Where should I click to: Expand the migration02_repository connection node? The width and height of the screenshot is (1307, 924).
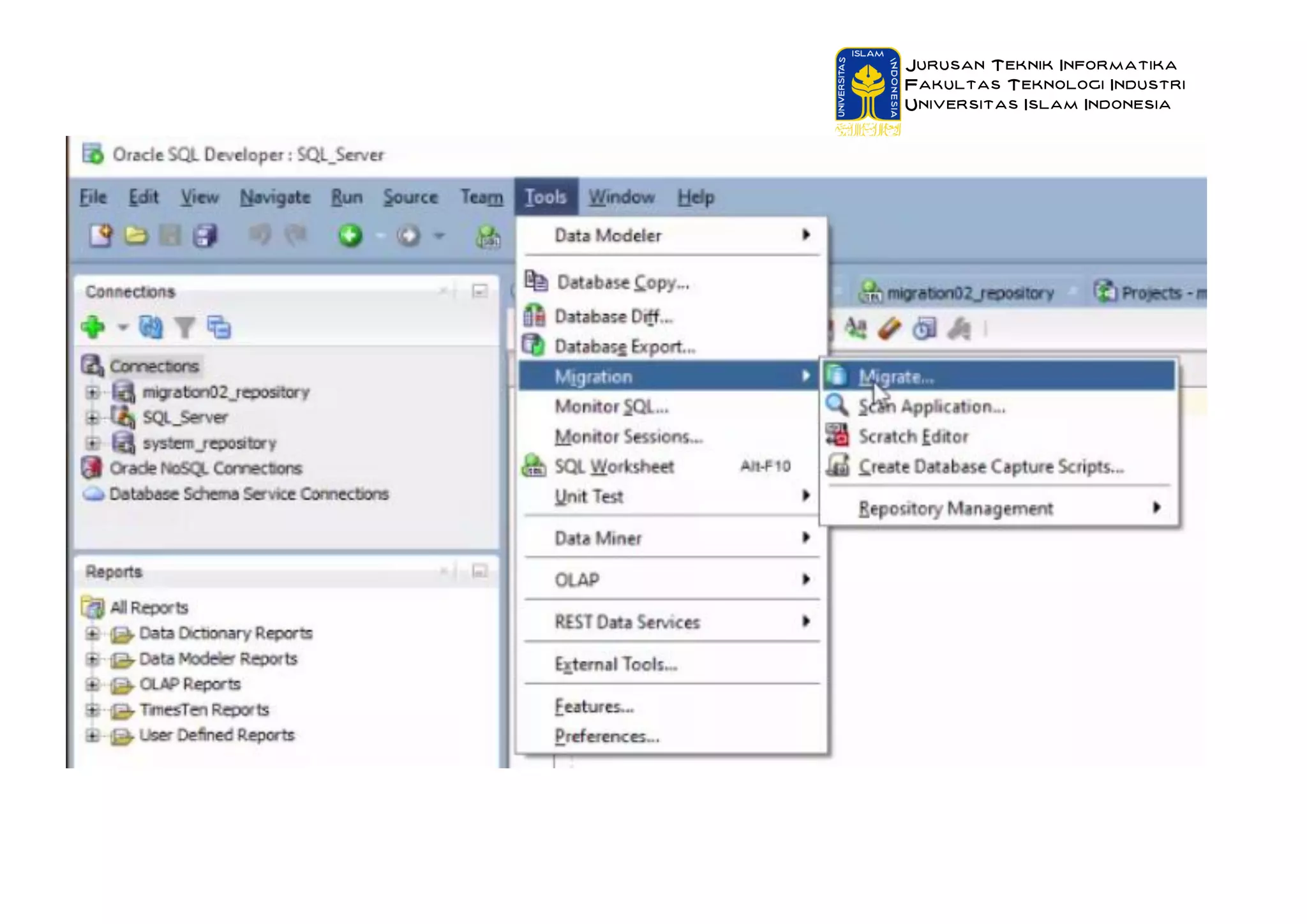(x=93, y=392)
